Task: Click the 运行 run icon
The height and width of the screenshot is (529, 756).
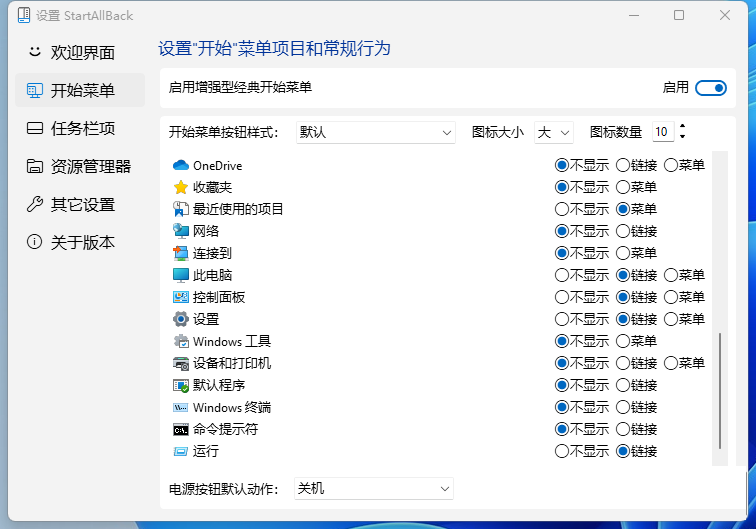Action: click(x=181, y=451)
